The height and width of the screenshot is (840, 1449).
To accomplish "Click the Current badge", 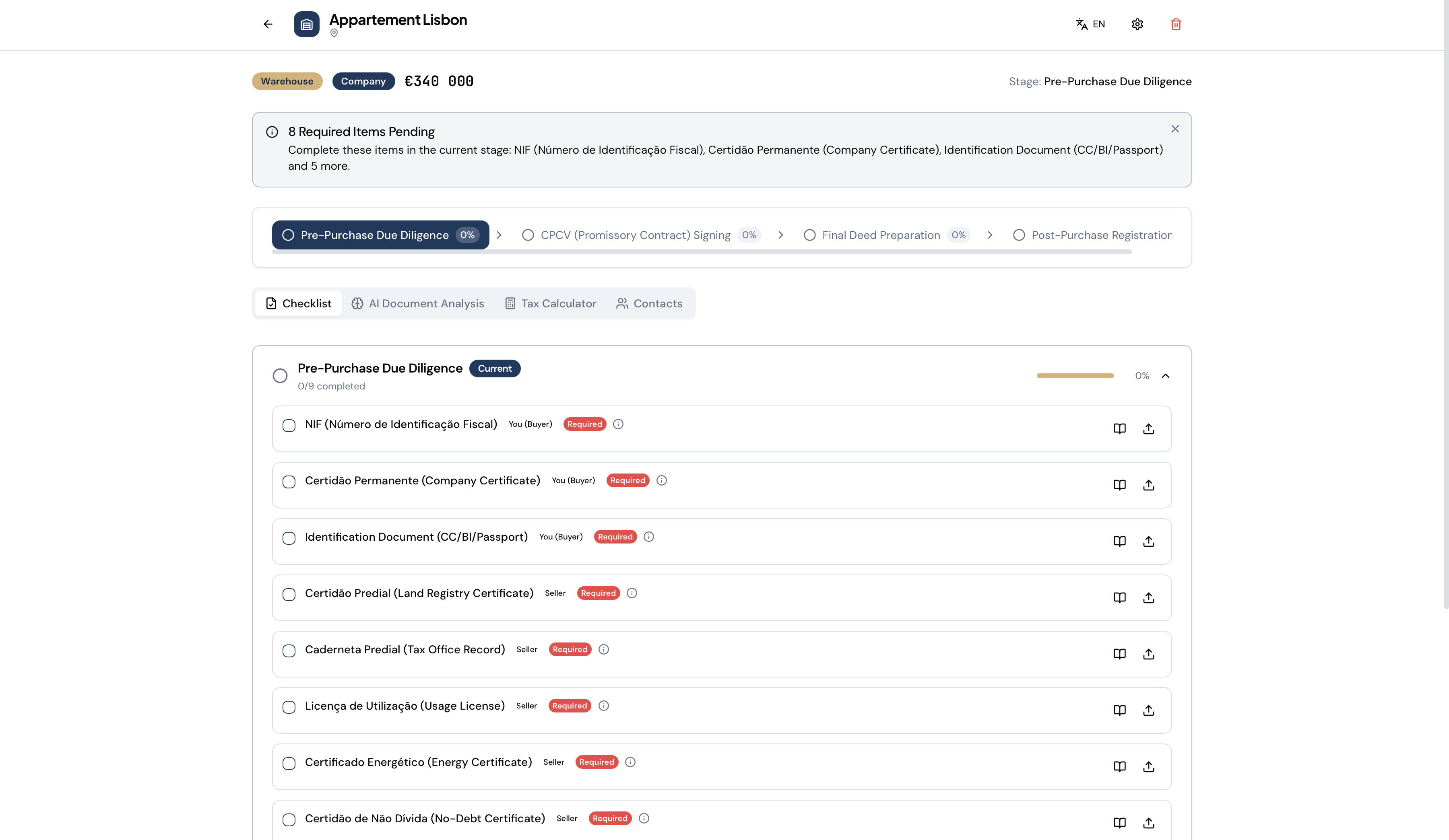I will tap(495, 368).
